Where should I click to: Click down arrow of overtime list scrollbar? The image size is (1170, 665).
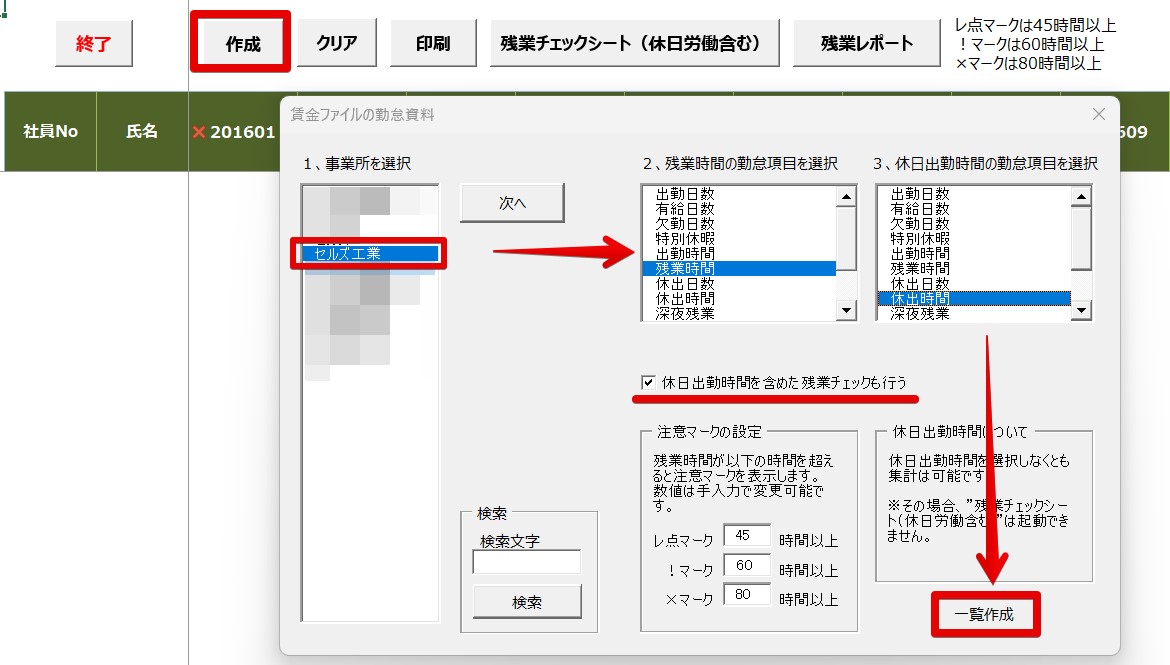point(846,310)
